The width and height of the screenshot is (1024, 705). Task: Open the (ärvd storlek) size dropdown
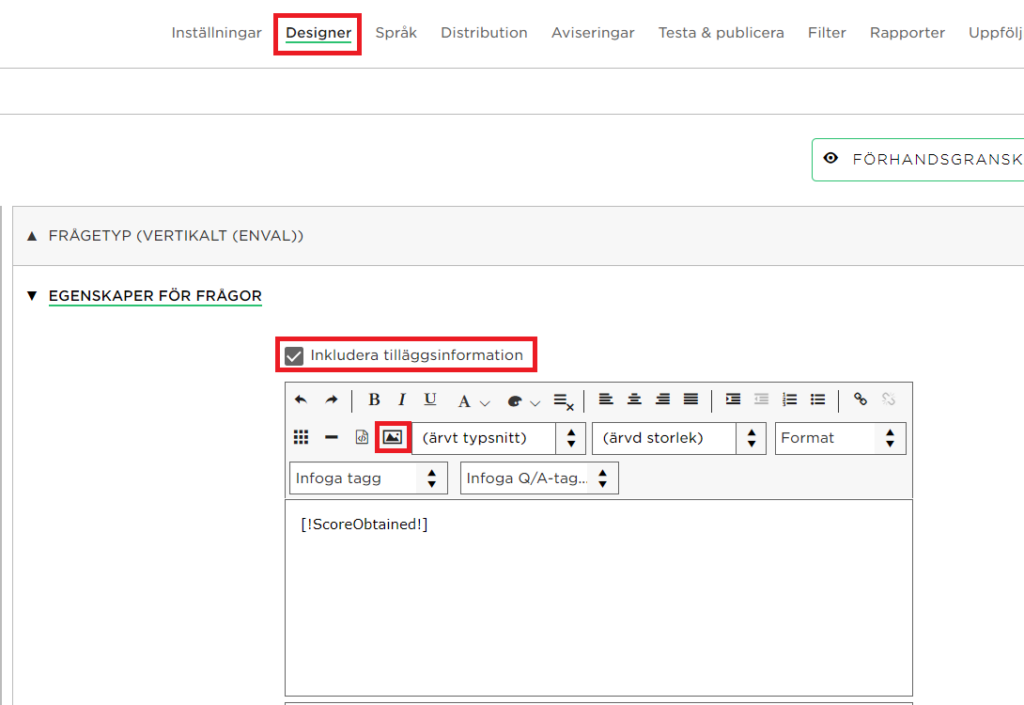click(x=678, y=438)
